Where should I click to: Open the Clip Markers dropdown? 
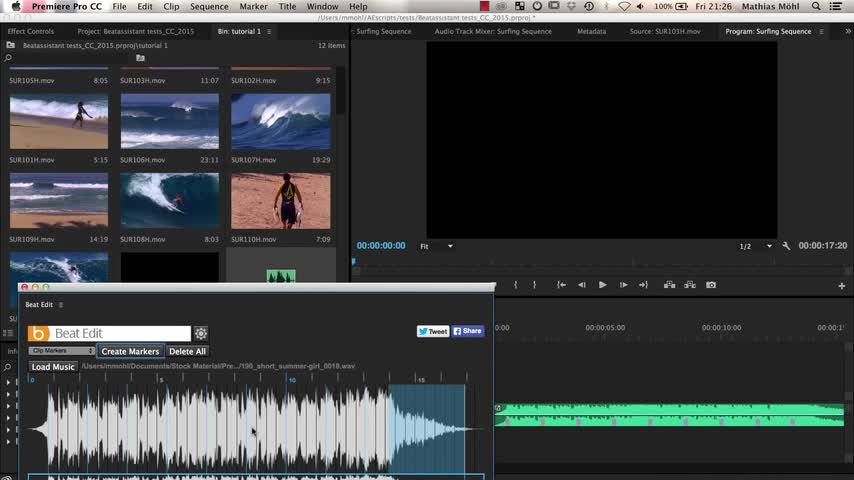tap(61, 351)
